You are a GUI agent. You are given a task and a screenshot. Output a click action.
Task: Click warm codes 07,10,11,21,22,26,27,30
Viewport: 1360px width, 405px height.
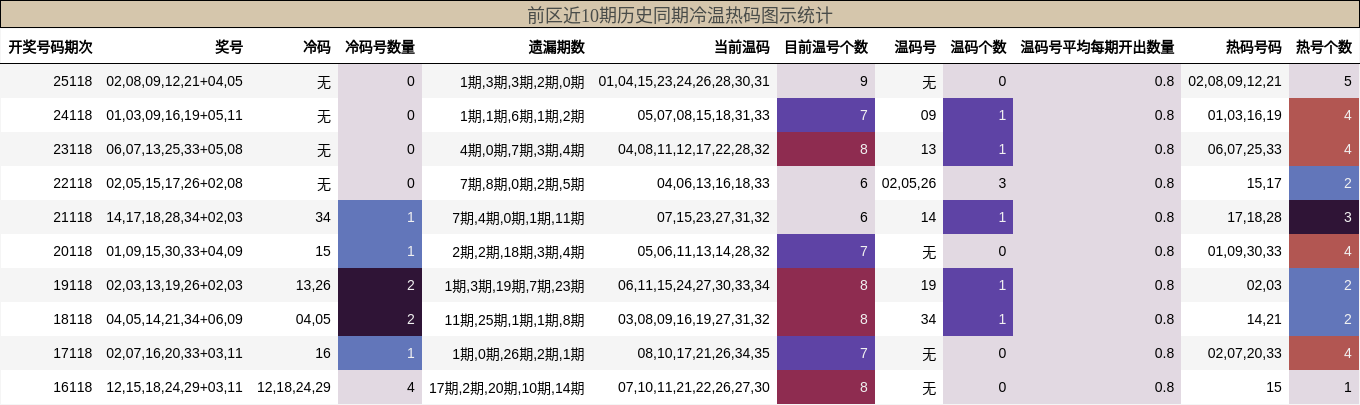point(694,387)
